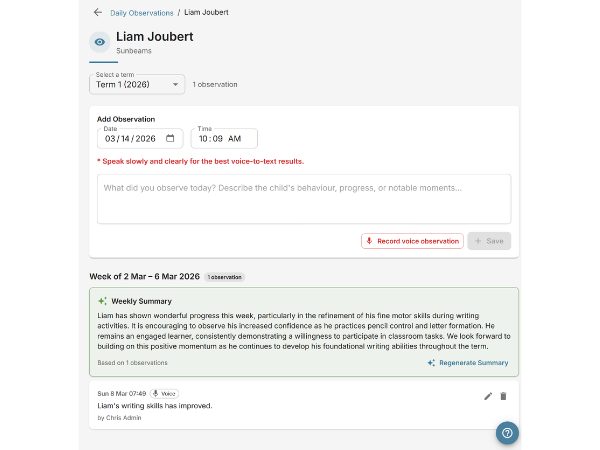The image size is (600, 450).
Task: Click the Save observation button
Action: point(489,241)
